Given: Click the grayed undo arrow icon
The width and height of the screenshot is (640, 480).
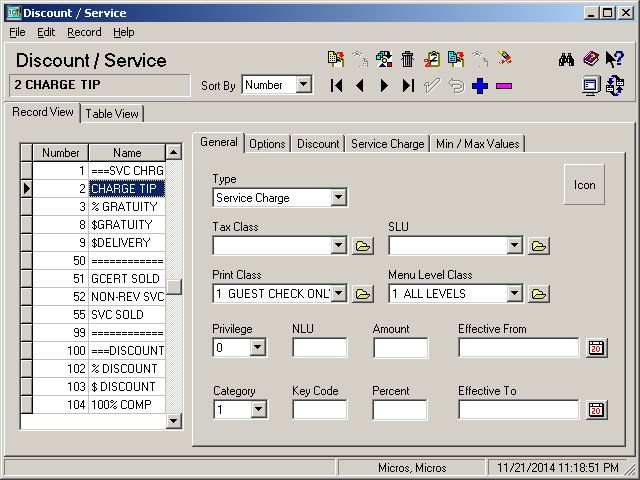Looking at the screenshot, I should point(456,86).
